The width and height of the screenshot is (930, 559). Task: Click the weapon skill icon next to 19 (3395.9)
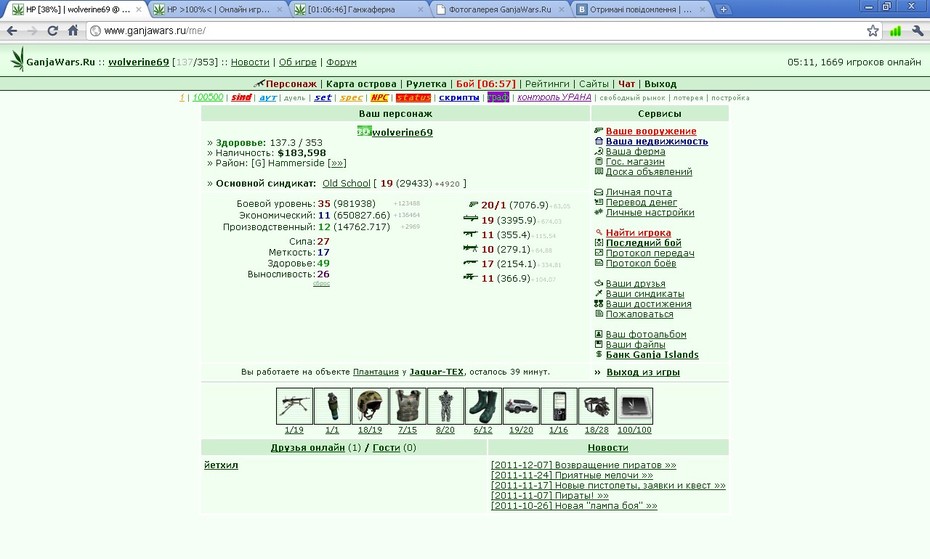[471, 219]
